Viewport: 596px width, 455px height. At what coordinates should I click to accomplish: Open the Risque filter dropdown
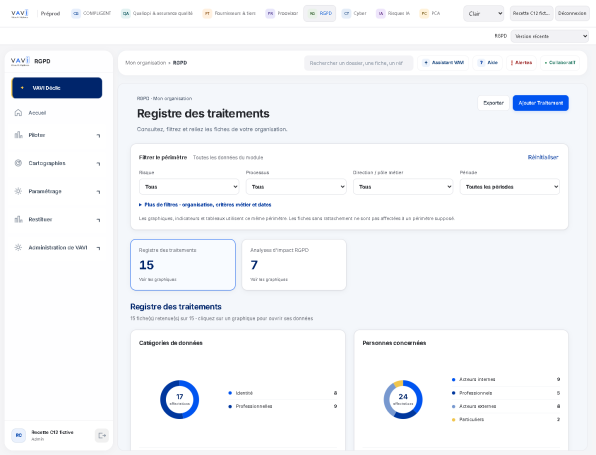[x=189, y=187]
